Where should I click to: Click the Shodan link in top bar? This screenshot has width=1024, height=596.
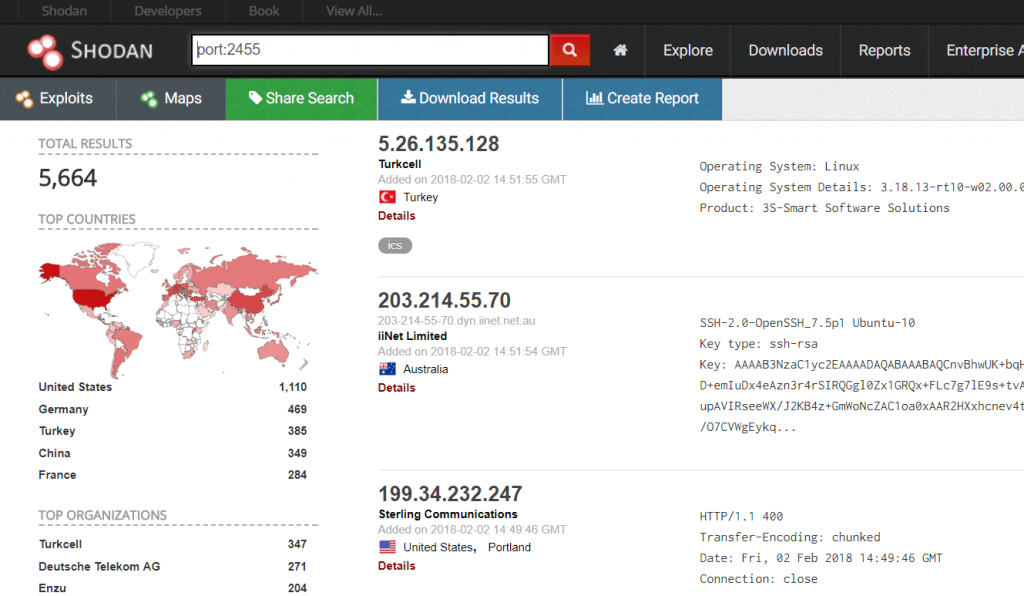pos(64,11)
